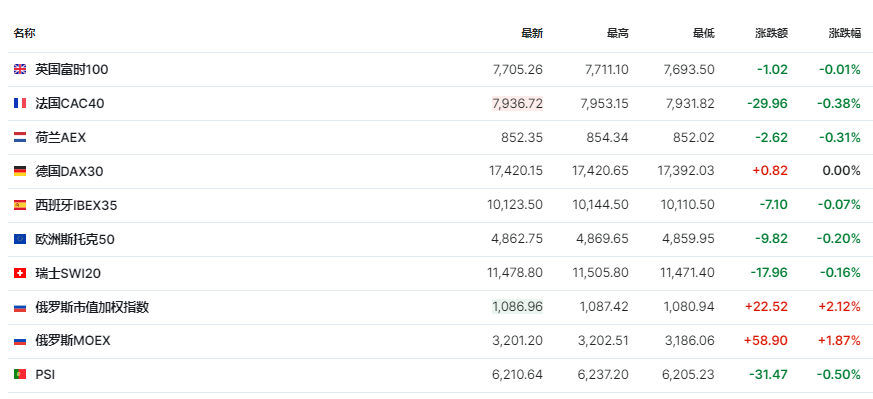Viewport: 873px width, 399px height.
Task: Click the Portuguese flag icon beside PSI
Action: 20,375
